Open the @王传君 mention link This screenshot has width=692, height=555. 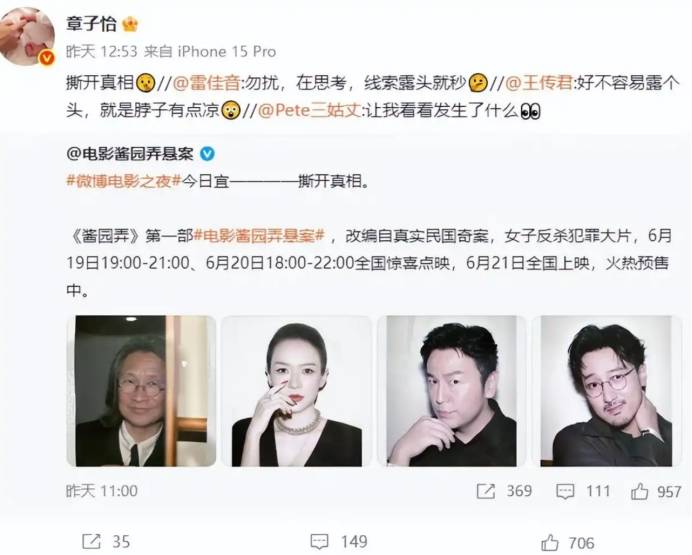[x=539, y=82]
